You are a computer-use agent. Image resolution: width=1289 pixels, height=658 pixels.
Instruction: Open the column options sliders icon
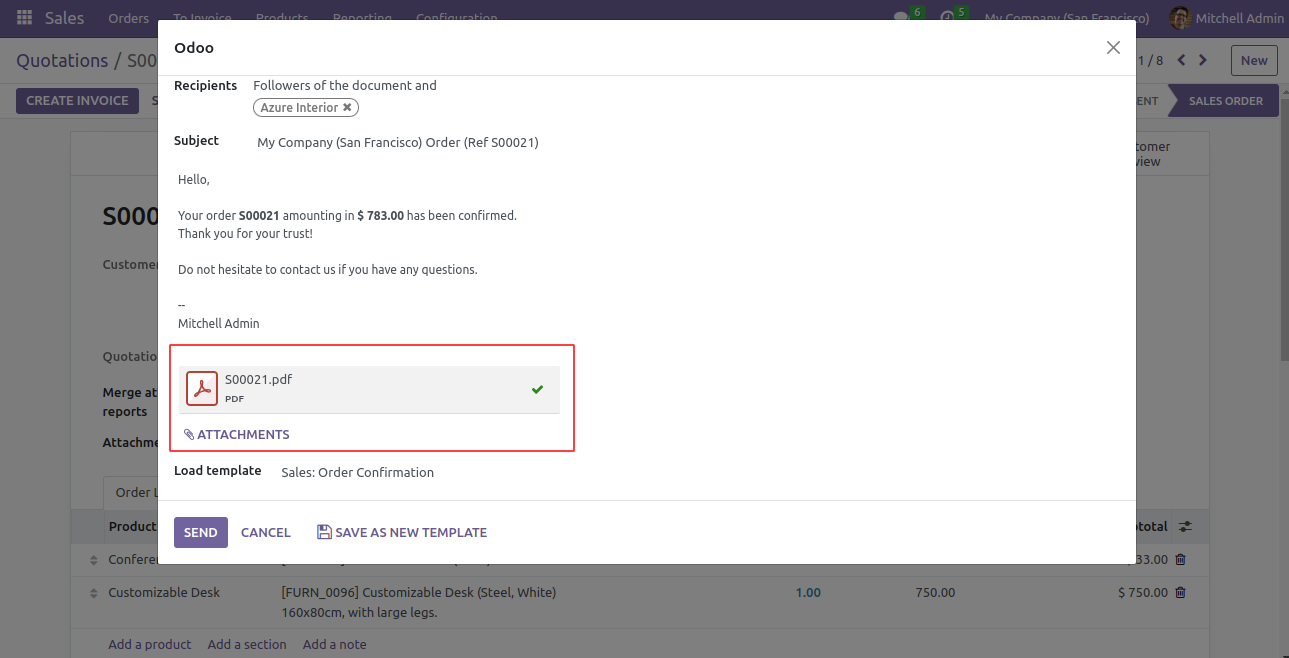(x=1185, y=526)
